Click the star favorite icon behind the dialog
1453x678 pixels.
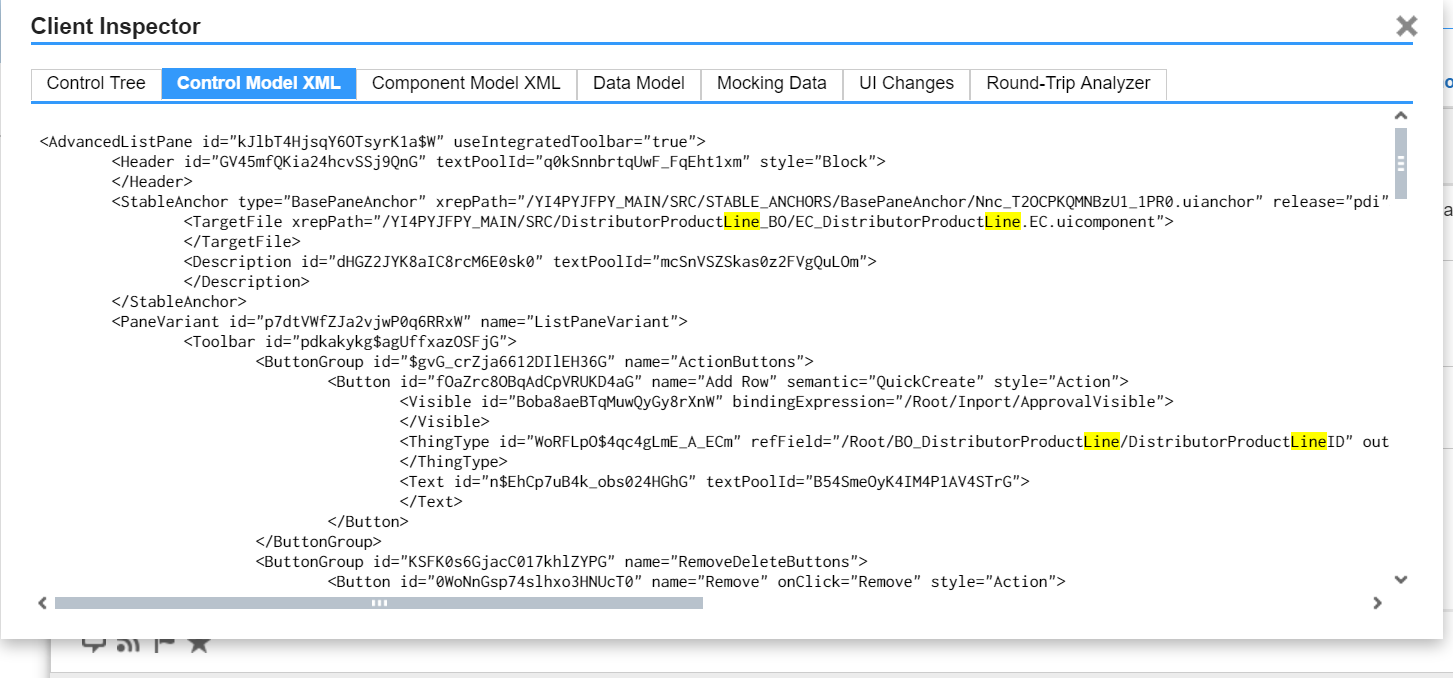[x=199, y=644]
